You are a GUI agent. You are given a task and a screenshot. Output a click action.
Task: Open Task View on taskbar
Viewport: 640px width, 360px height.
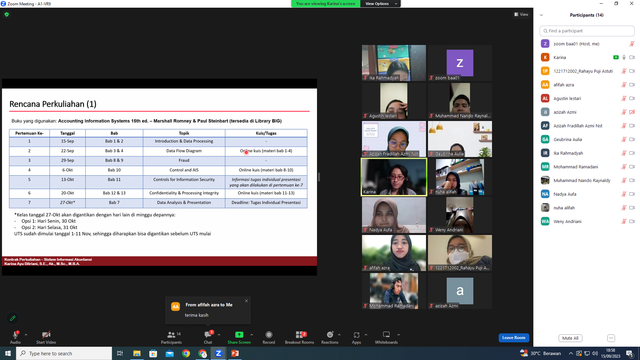click(x=120, y=353)
